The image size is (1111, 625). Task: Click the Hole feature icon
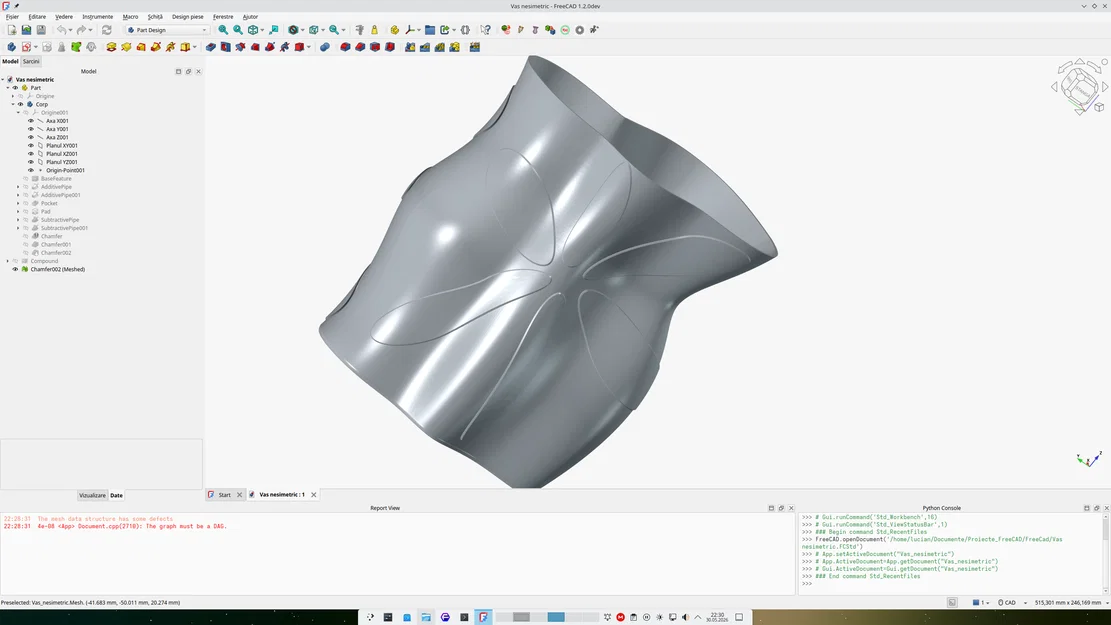(x=225, y=47)
